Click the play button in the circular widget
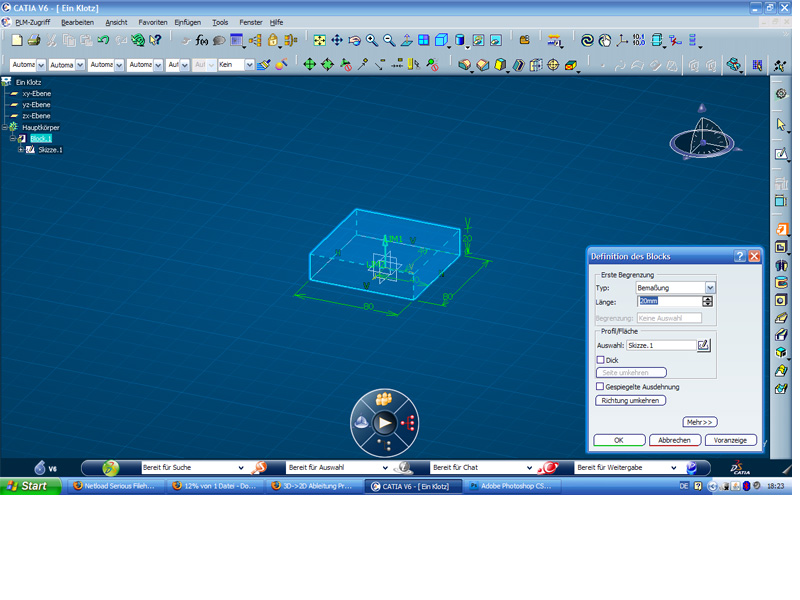The height and width of the screenshot is (600, 800). (x=384, y=423)
